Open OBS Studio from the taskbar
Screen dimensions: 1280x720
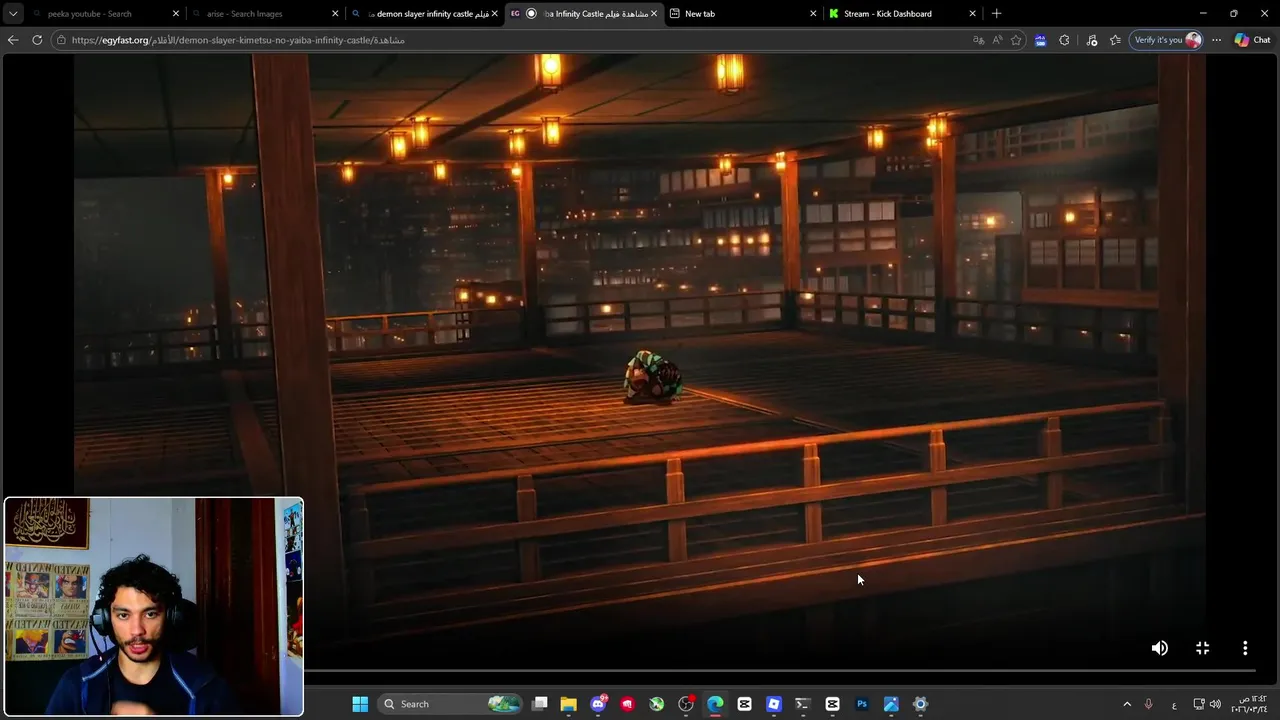coord(686,704)
